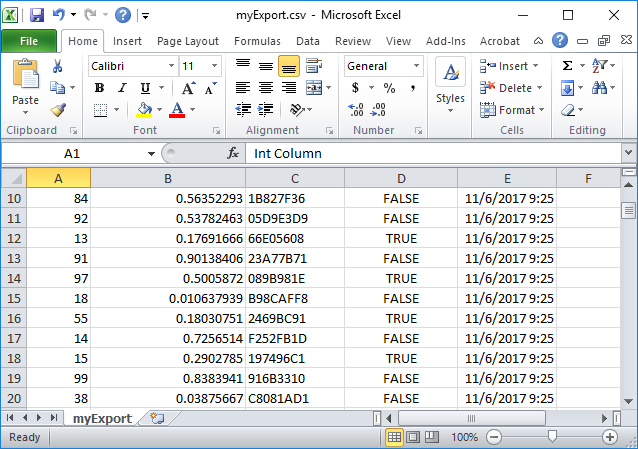Select the myExport sheet tab
This screenshot has height=449, width=638.
point(102,418)
